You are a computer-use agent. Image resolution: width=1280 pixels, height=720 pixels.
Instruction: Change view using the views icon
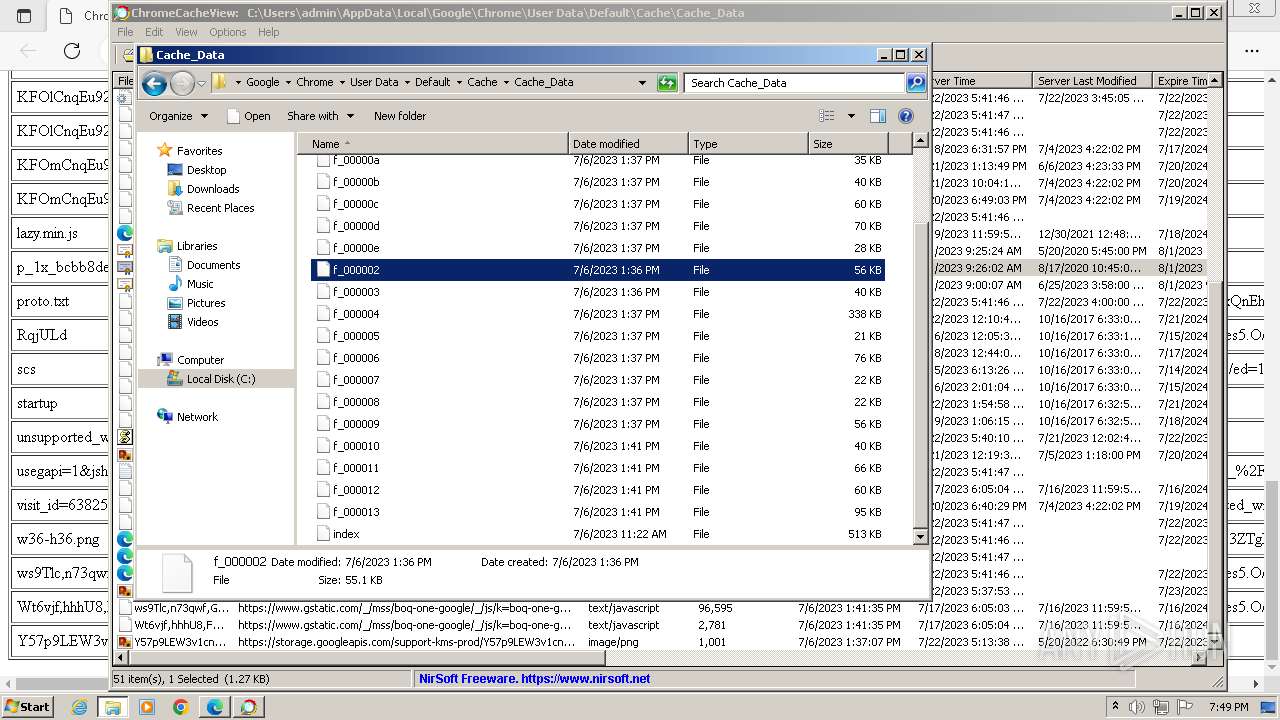(x=826, y=116)
